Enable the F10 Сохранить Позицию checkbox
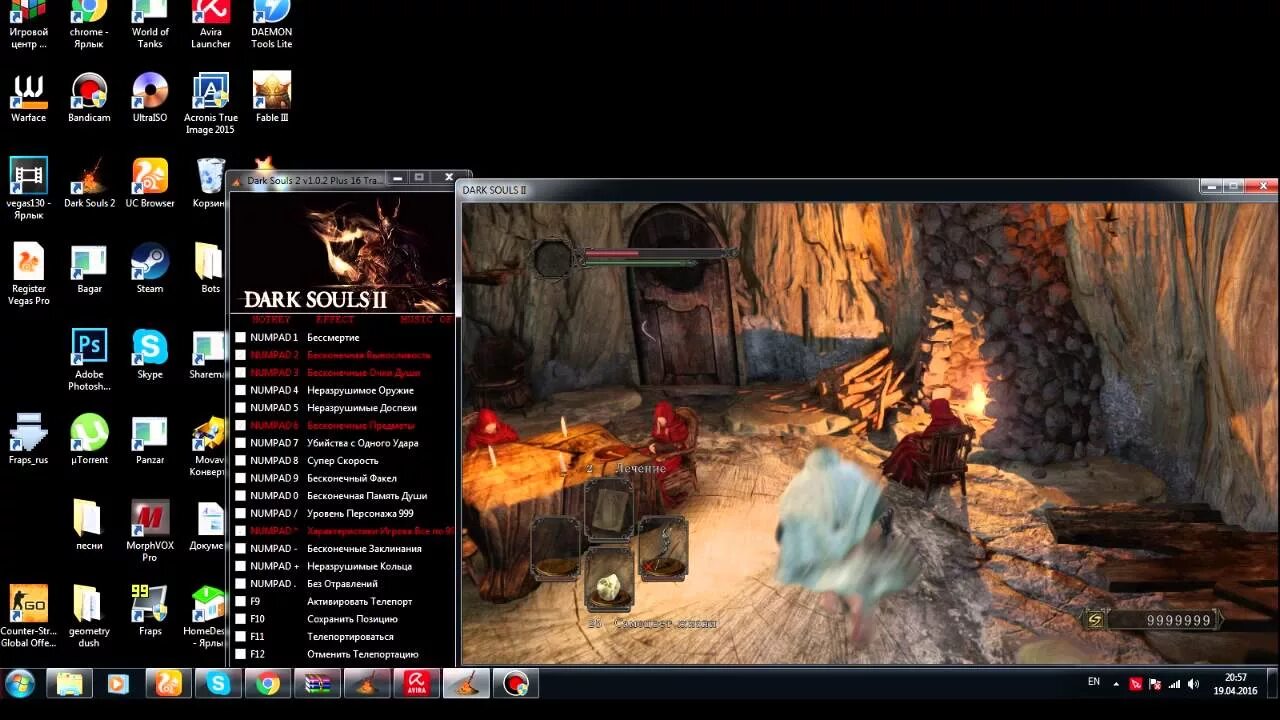 (240, 619)
